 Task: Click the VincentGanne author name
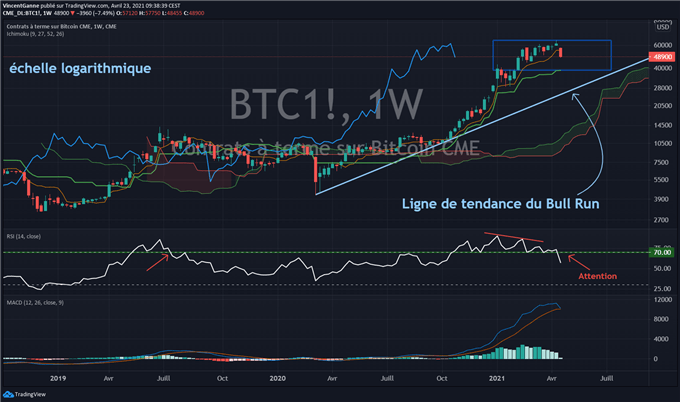(x=20, y=6)
